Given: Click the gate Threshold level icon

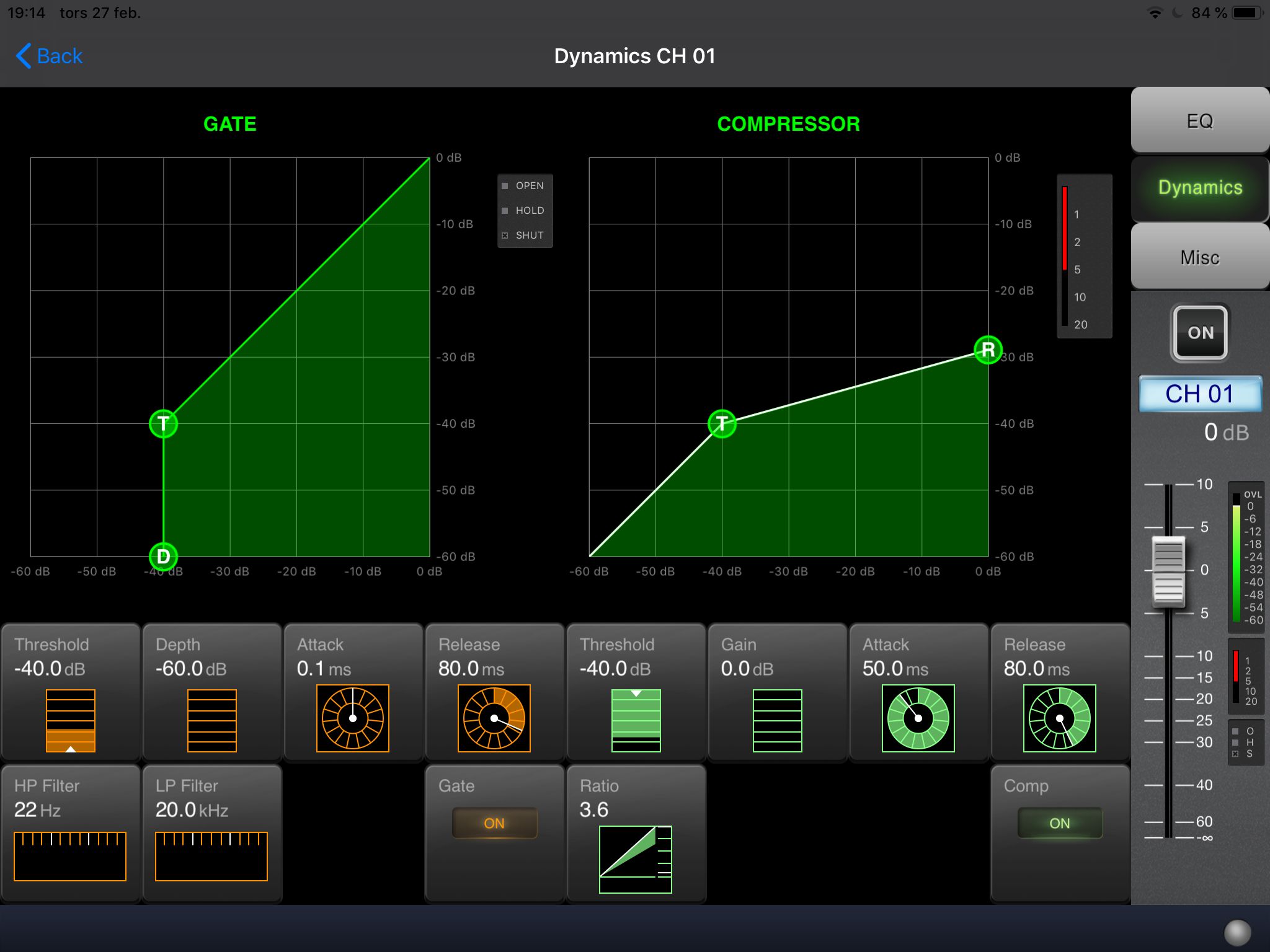Looking at the screenshot, I should click(71, 720).
